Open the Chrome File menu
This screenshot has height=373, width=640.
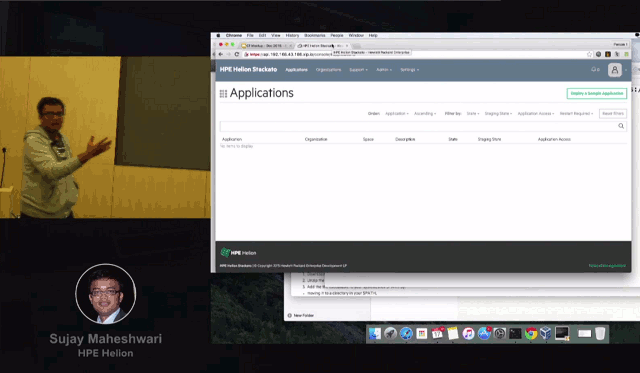click(x=250, y=36)
